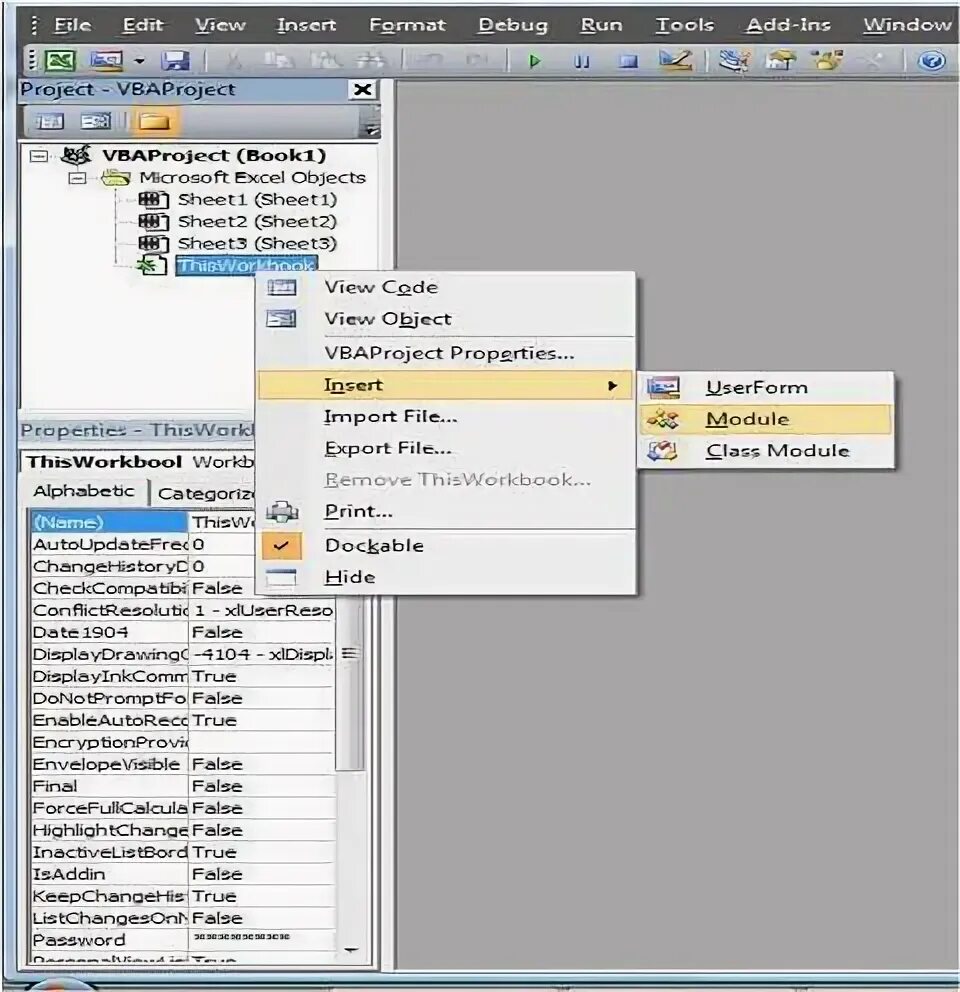
Task: Click the Find binoculars toolbar icon
Action: [x=370, y=61]
